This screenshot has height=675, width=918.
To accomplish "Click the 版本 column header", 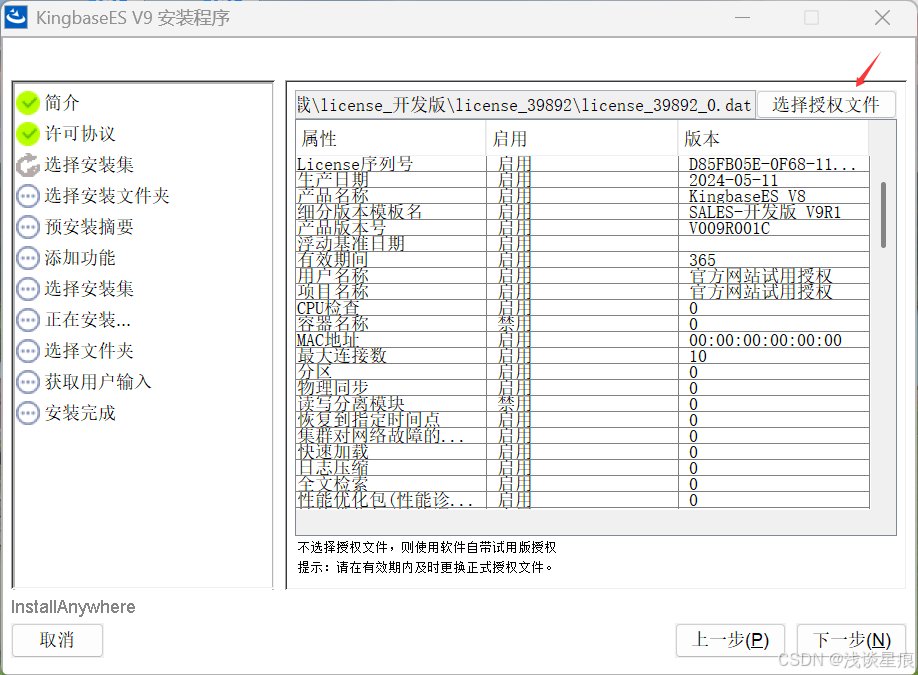I will 773,139.
